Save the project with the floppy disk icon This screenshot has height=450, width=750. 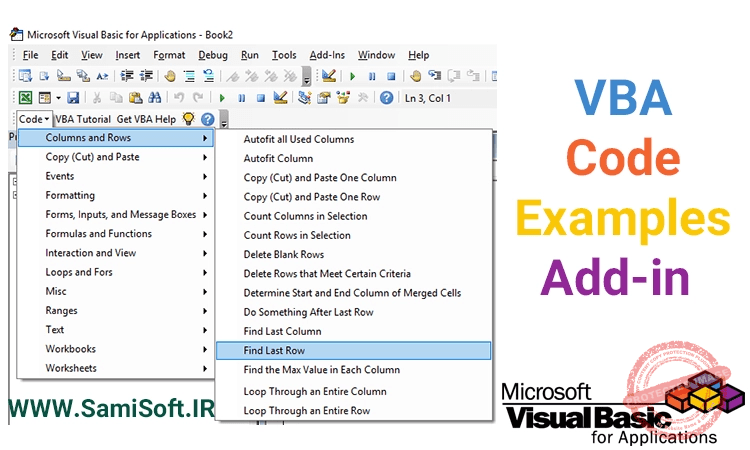(x=73, y=98)
